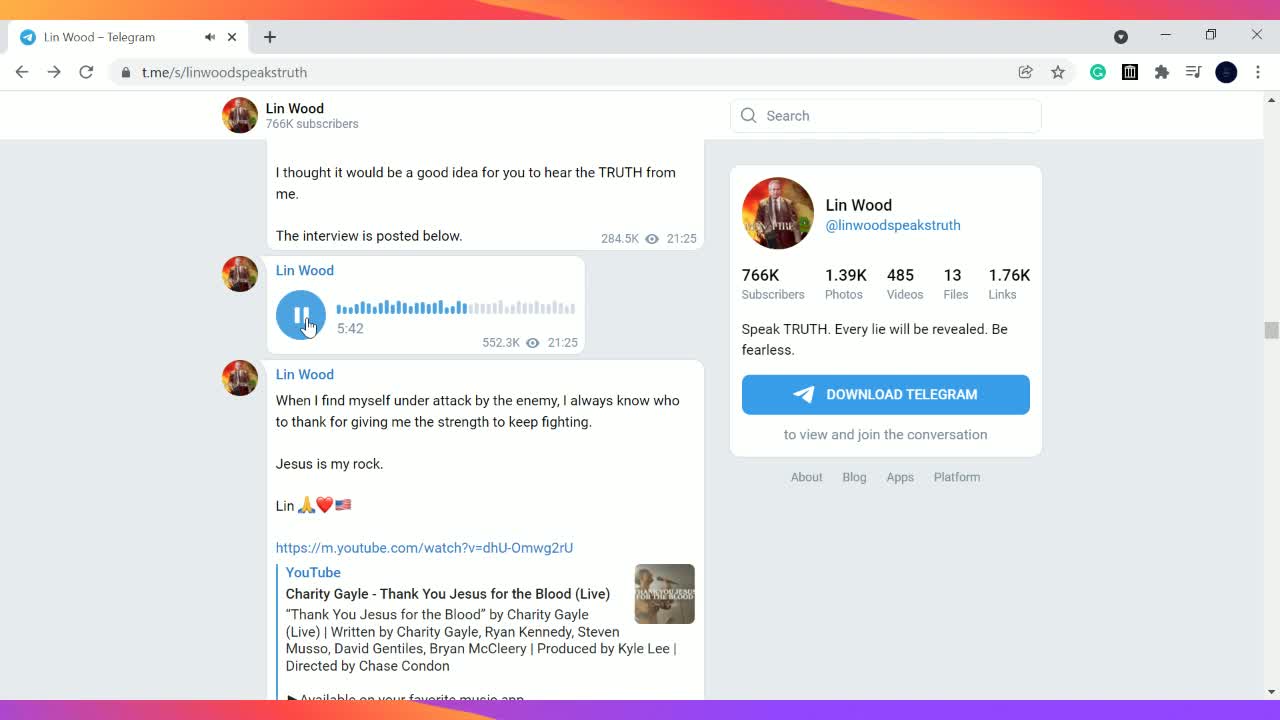Open Lin Wood name on text post
This screenshot has height=720, width=1280.
coord(305,374)
